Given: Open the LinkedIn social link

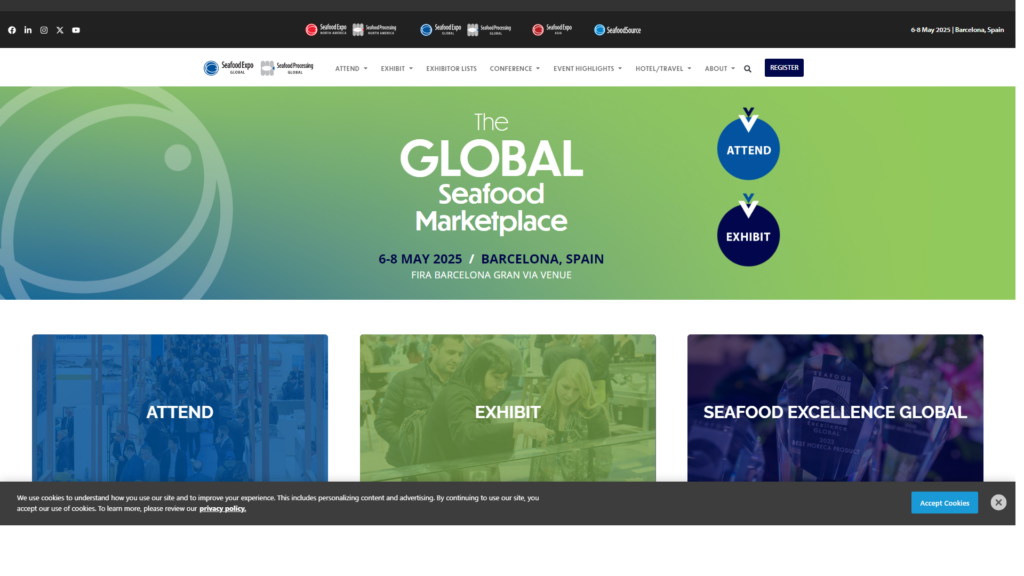Looking at the screenshot, I should (x=28, y=30).
